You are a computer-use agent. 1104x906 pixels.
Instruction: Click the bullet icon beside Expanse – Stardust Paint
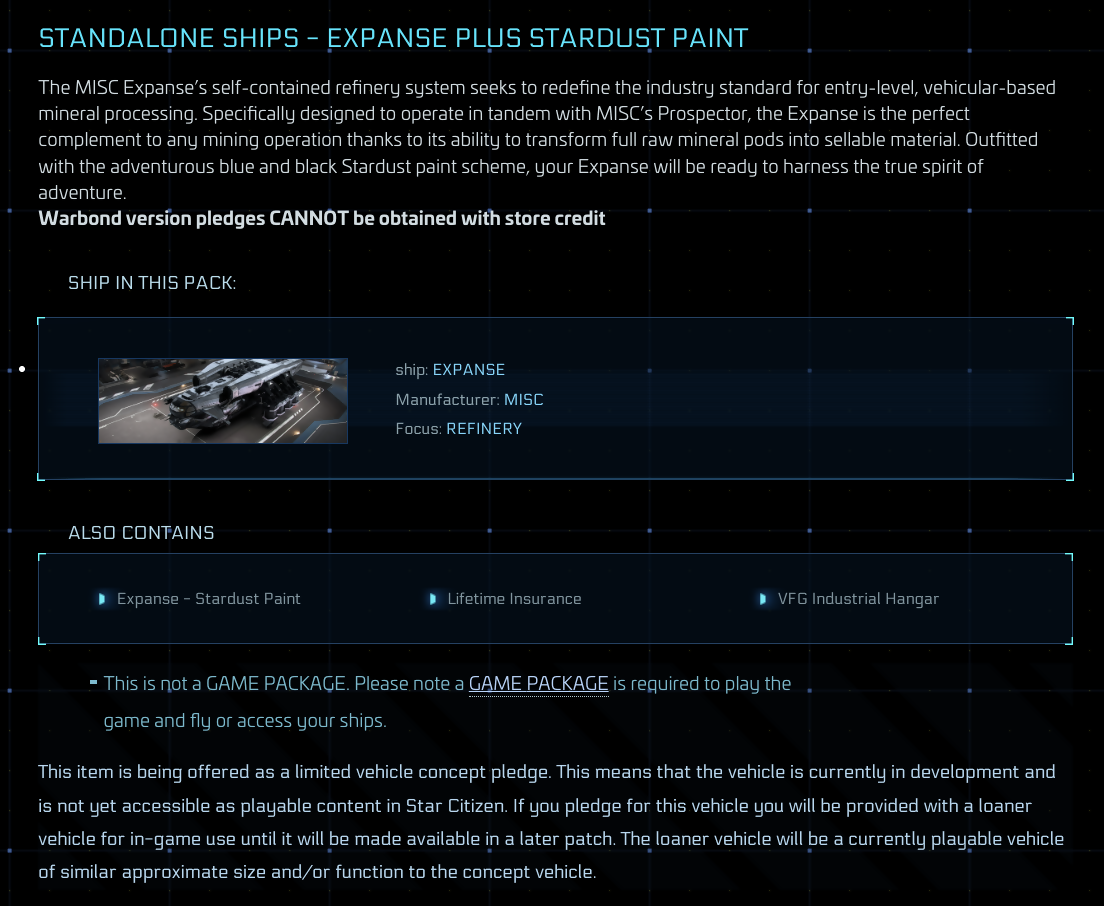coord(102,599)
